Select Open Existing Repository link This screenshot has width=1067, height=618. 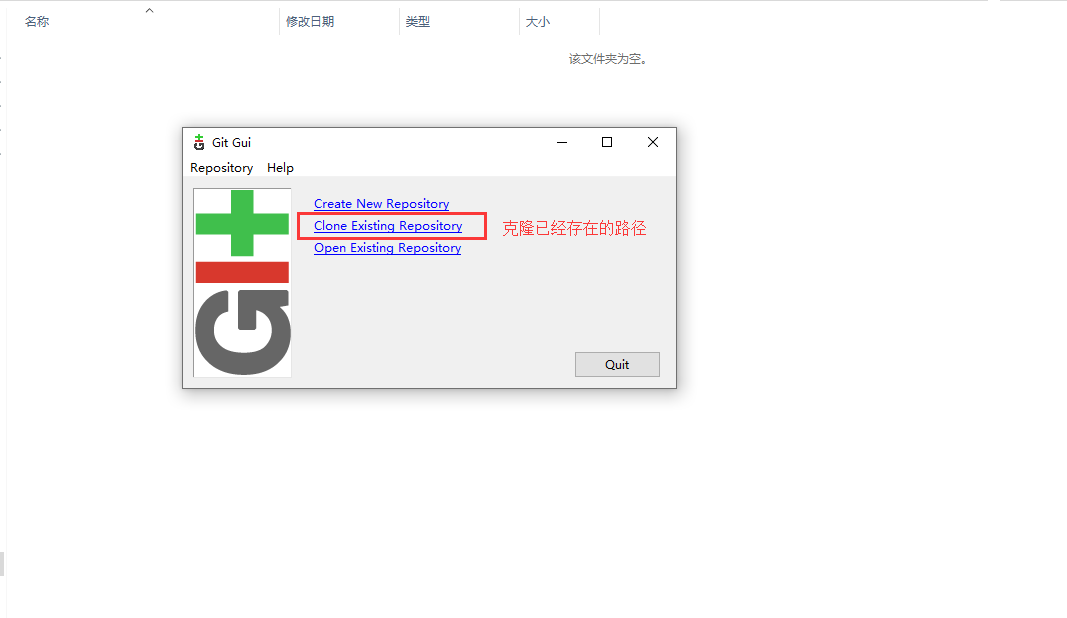(x=387, y=248)
